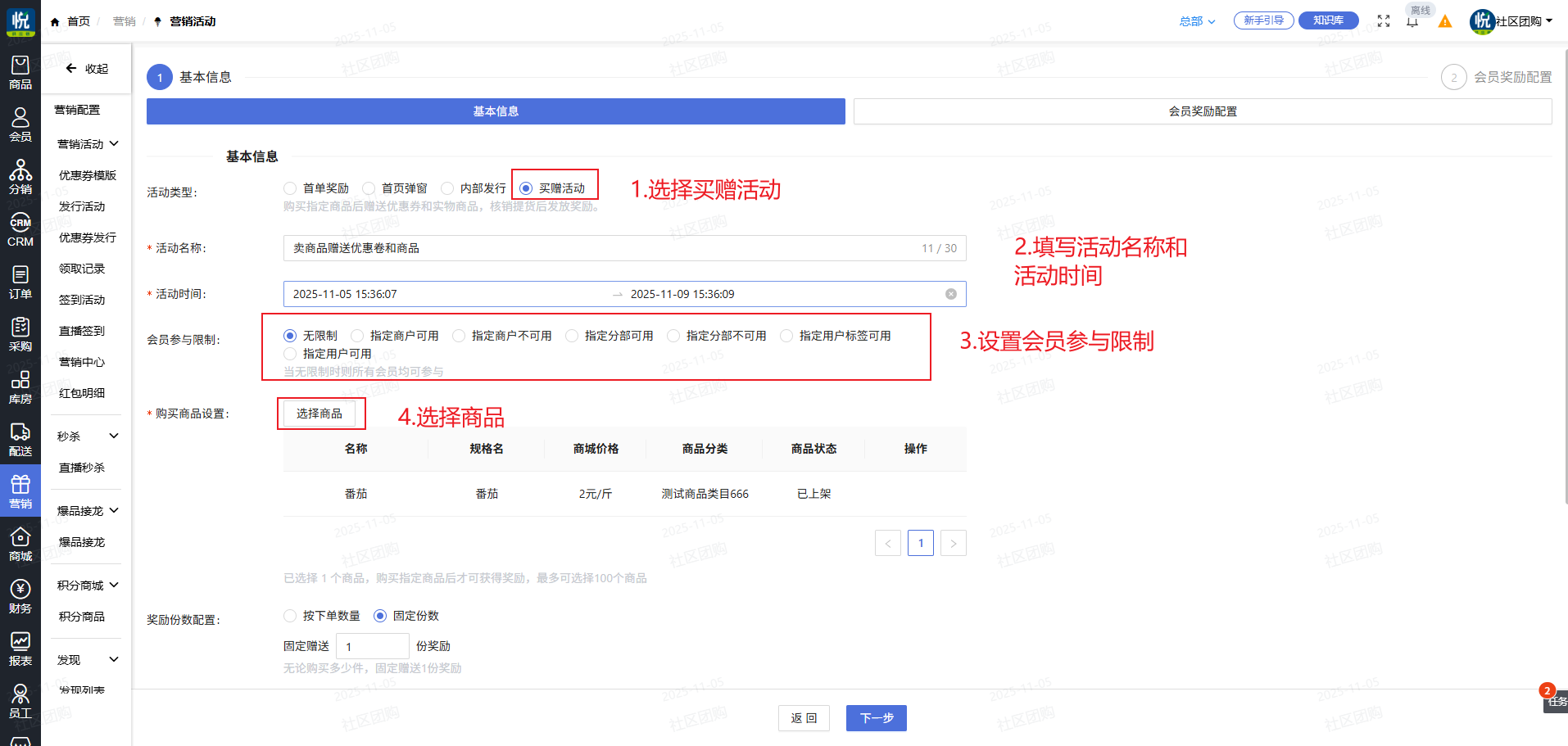The image size is (1568, 746).
Task: Click the 选择商品 button
Action: pyautogui.click(x=319, y=414)
